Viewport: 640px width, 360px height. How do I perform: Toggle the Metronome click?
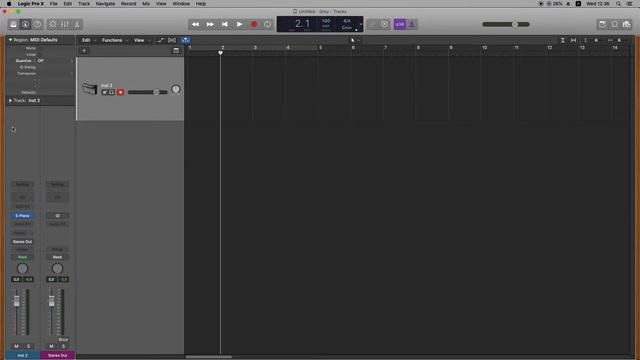411,24
